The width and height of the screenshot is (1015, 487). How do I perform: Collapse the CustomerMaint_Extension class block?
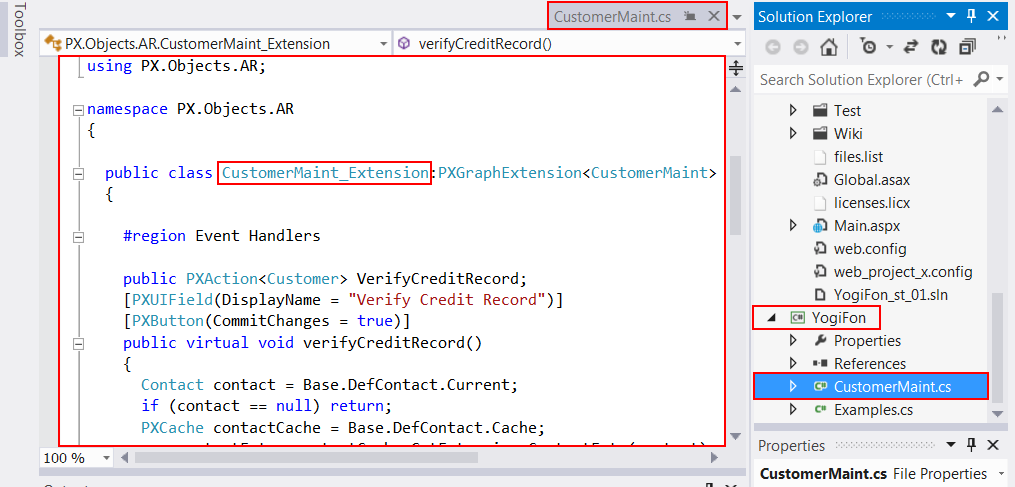point(78,174)
